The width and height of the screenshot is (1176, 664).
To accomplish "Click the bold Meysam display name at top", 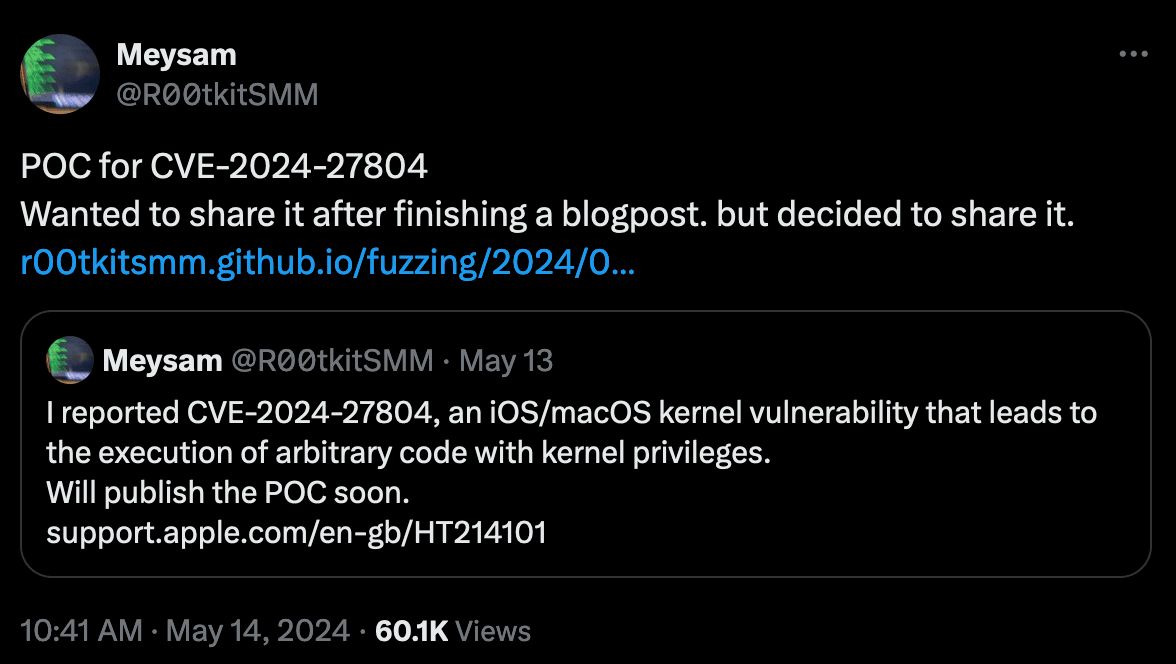I will 176,55.
